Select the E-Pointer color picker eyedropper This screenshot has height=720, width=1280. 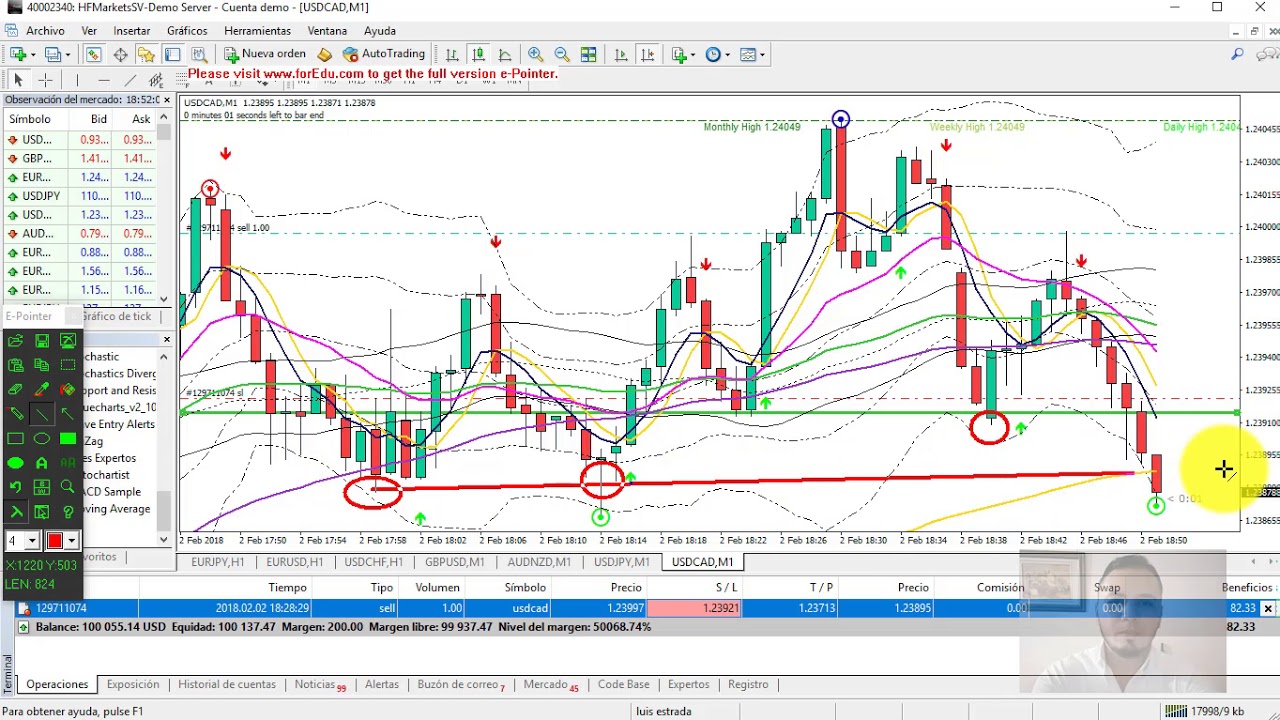click(42, 389)
